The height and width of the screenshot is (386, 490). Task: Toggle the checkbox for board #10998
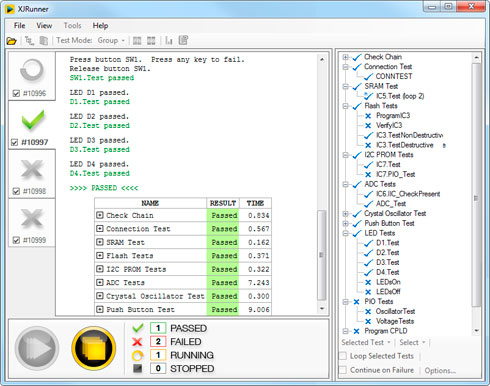(16, 191)
